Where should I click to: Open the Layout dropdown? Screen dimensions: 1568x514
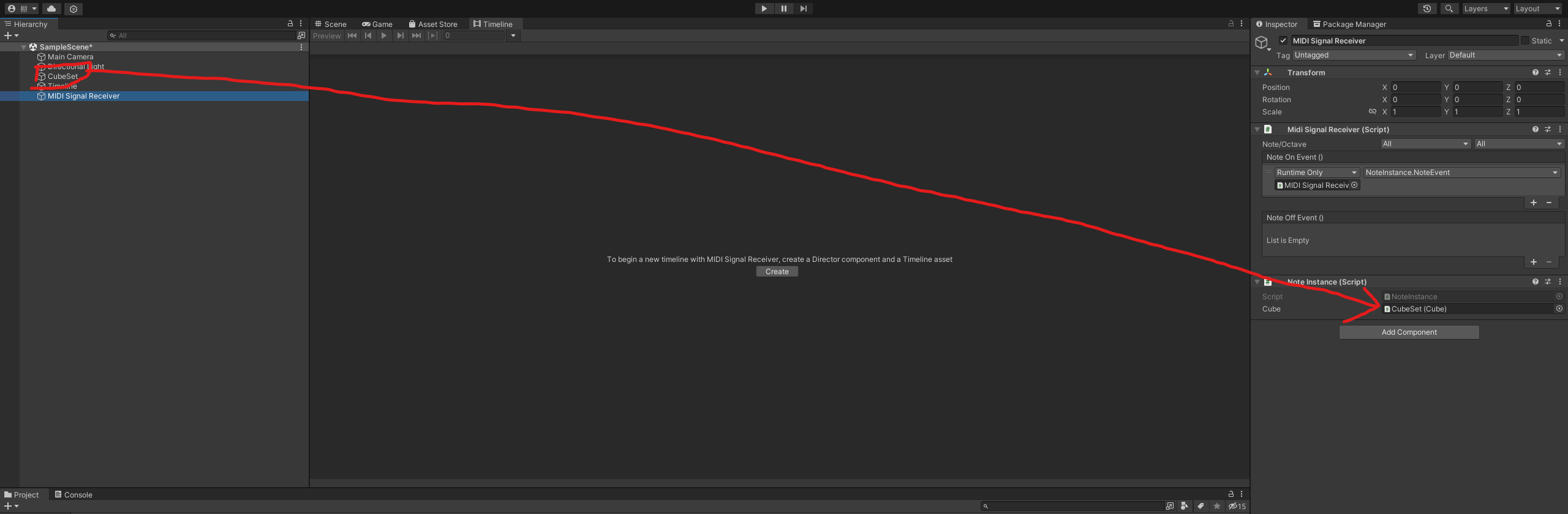[1537, 9]
